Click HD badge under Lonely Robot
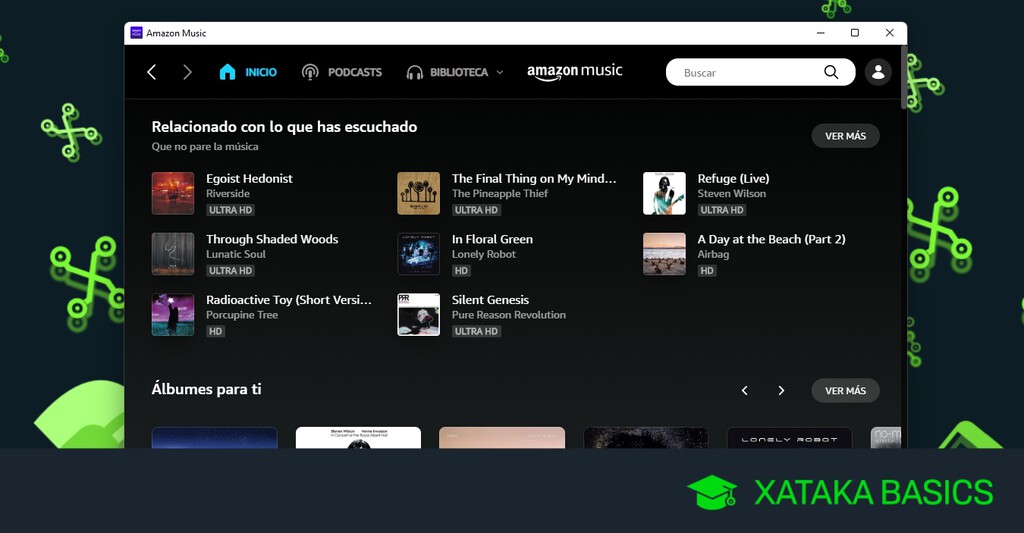The height and width of the screenshot is (533, 1024). 461,271
